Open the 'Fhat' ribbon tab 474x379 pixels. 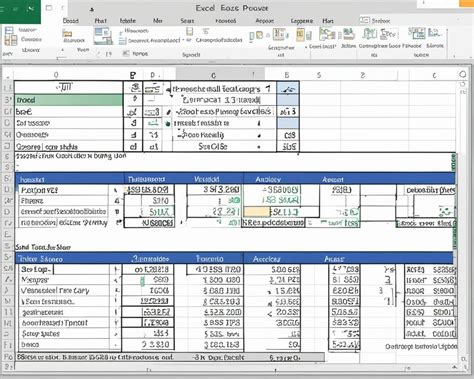100,21
